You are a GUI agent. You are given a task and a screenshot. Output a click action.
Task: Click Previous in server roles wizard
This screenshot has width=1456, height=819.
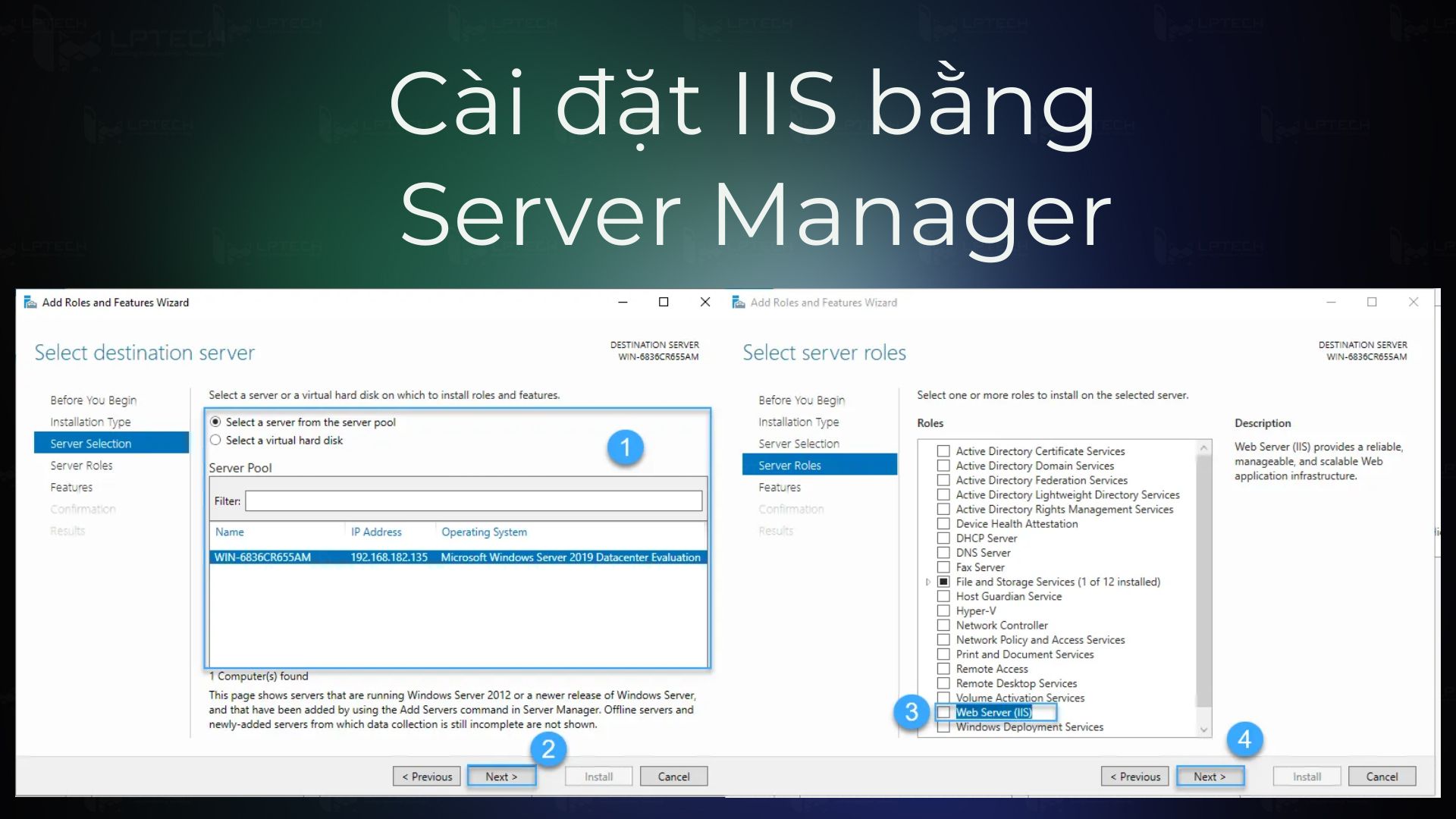pos(1135,777)
